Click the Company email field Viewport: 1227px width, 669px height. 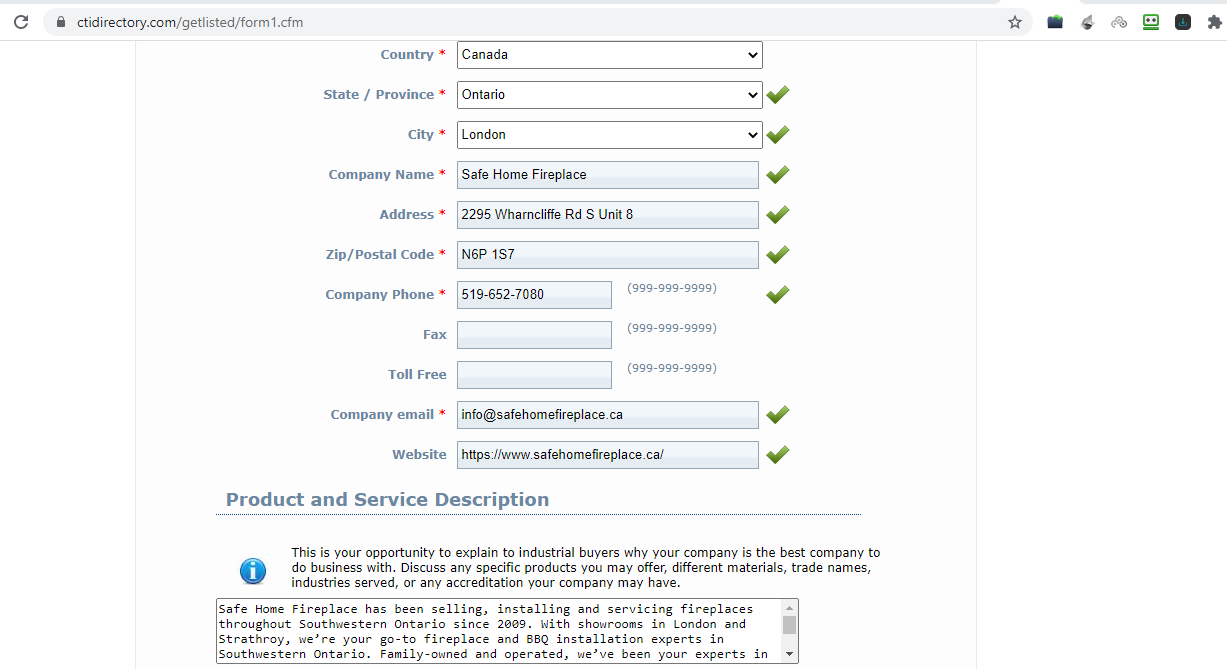[608, 415]
